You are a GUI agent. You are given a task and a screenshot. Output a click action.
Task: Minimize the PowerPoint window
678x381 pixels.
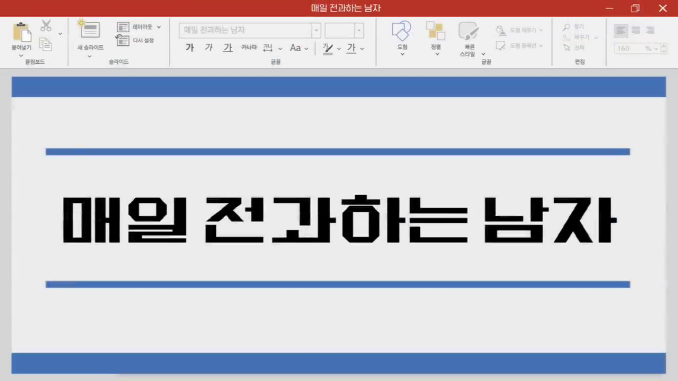[609, 8]
